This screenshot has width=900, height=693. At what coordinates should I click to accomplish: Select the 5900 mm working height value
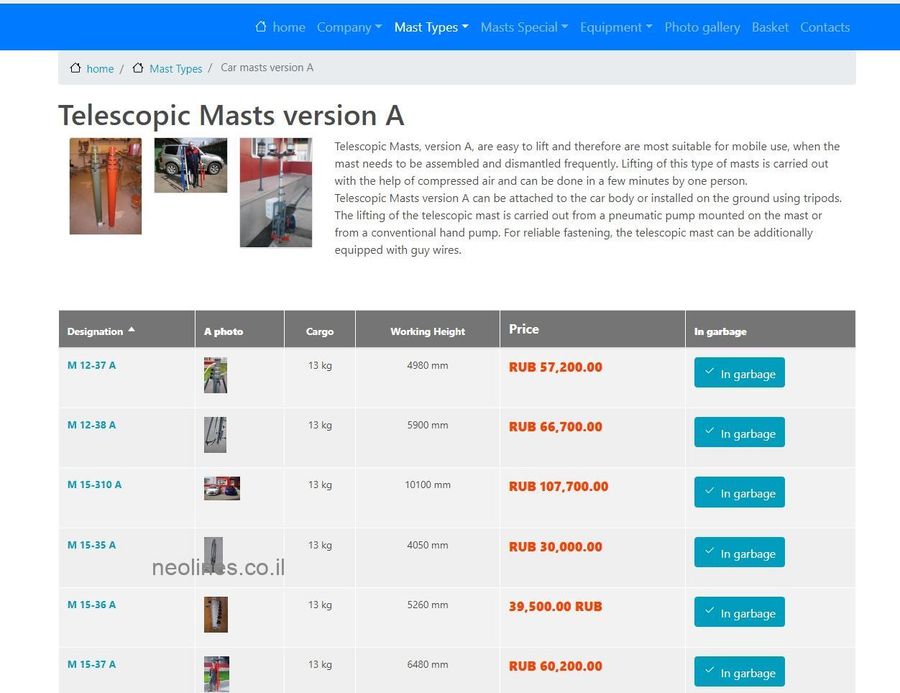click(x=428, y=425)
